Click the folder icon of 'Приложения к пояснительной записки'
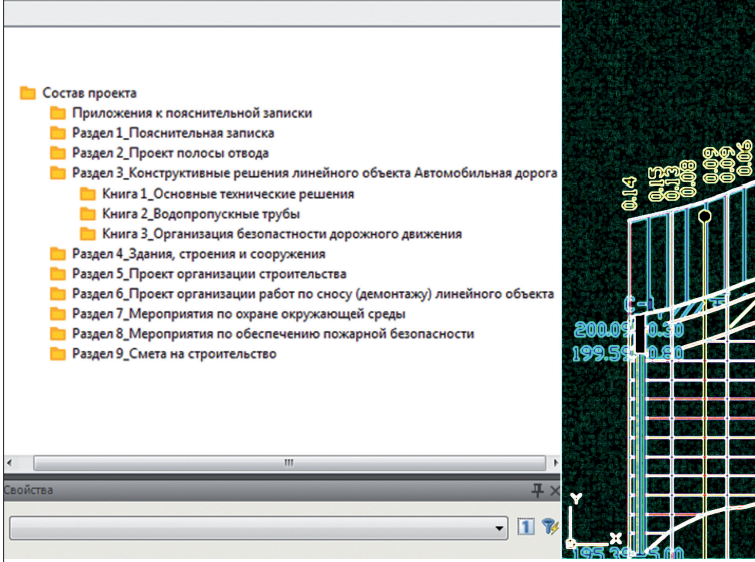Screen dimensions: 755x562 [58, 113]
